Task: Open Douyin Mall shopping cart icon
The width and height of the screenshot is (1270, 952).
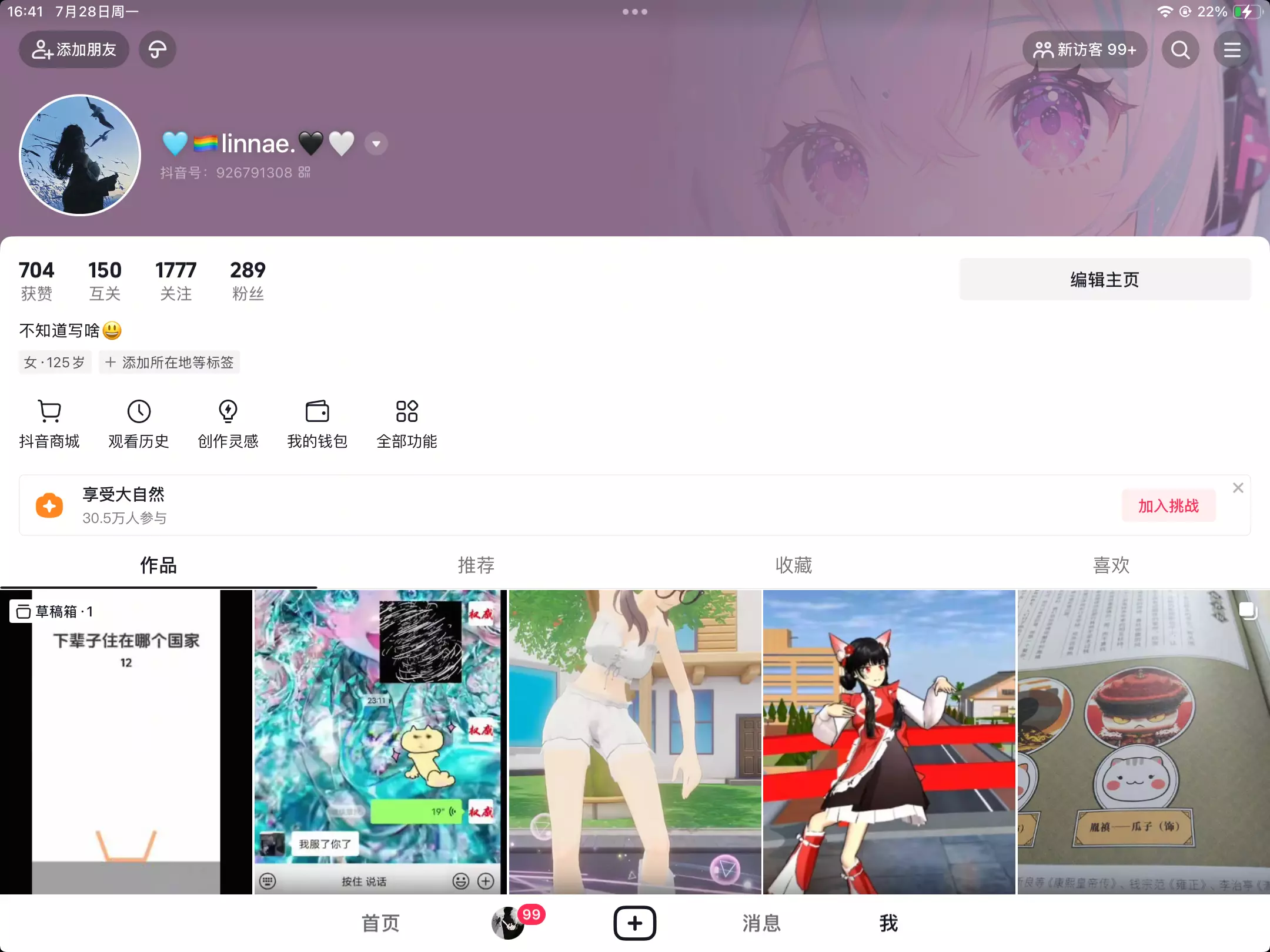Action: (x=49, y=411)
